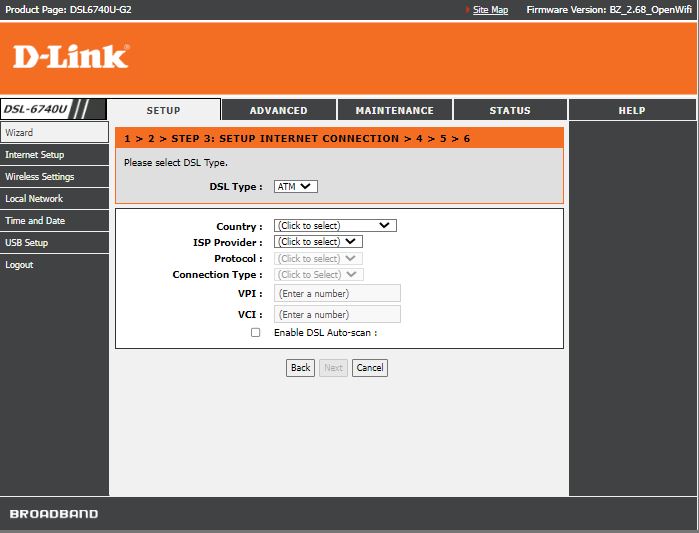This screenshot has height=533, width=699.
Task: Open Time and Date settings
Action: [54, 221]
